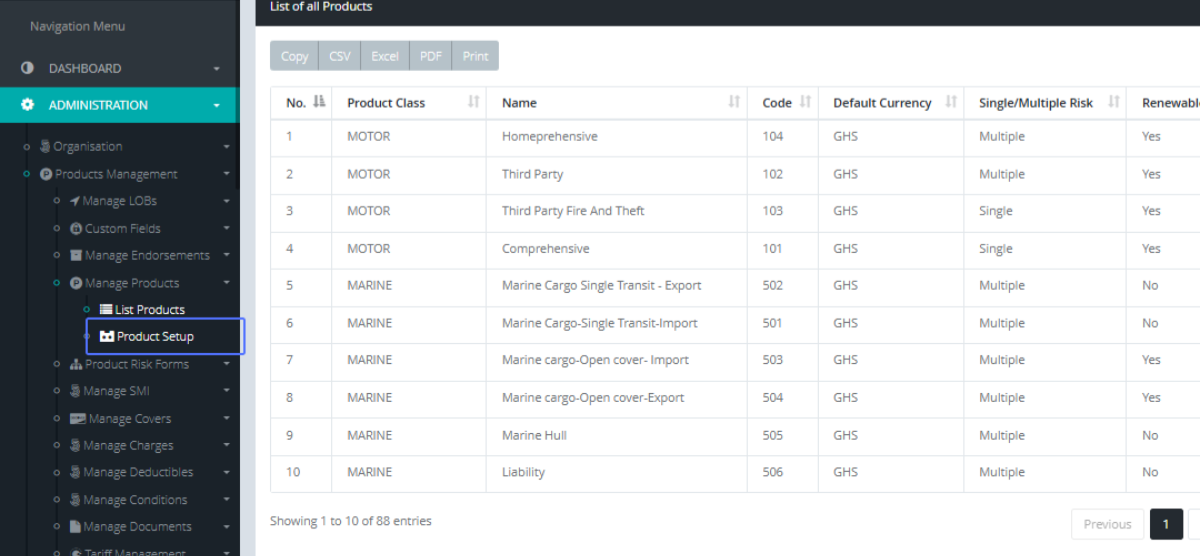Click the Manage Covers card icon
The width and height of the screenshot is (1200, 556).
(x=77, y=419)
